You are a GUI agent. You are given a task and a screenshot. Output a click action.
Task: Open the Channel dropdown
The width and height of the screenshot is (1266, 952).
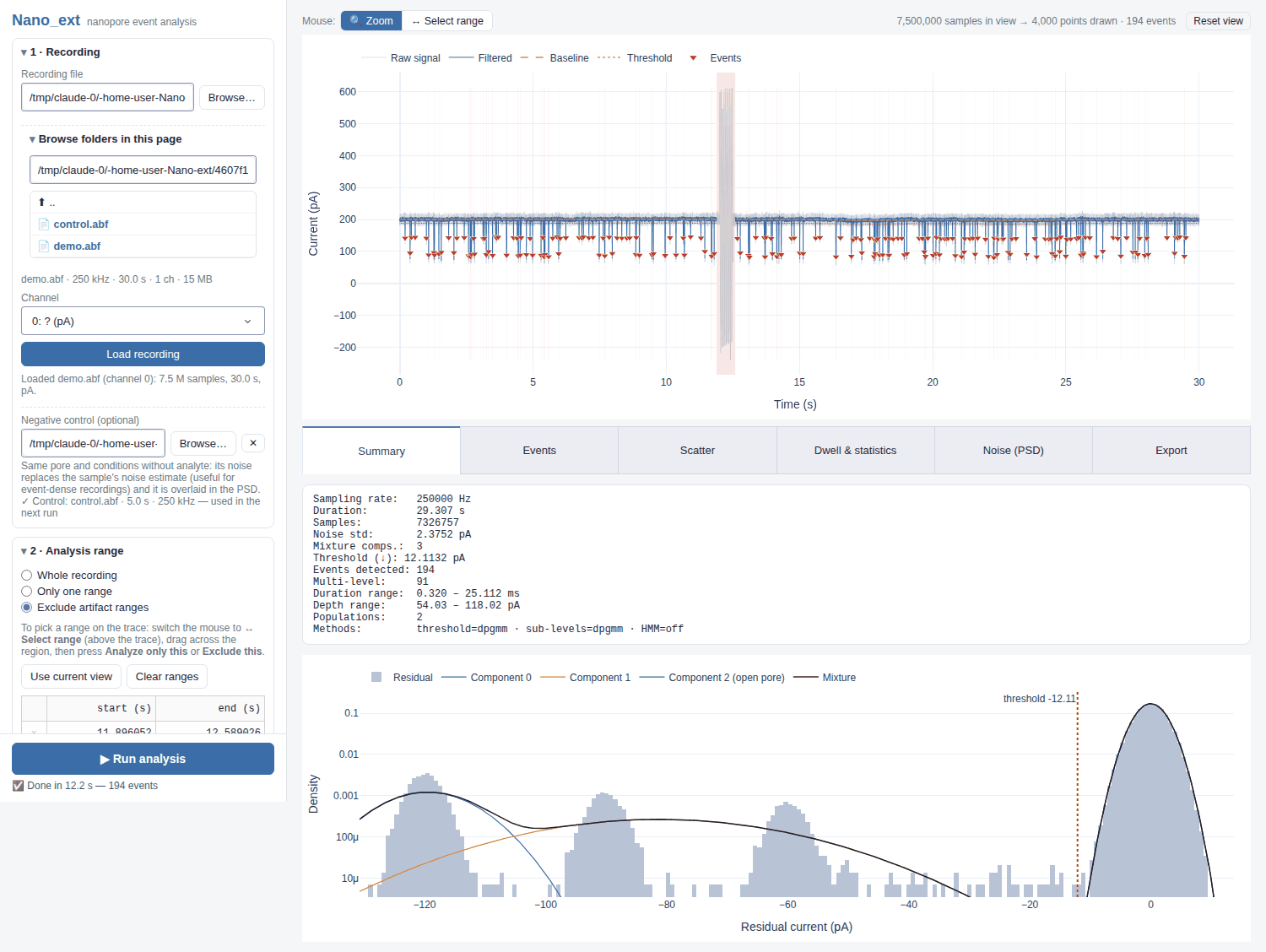pos(143,321)
